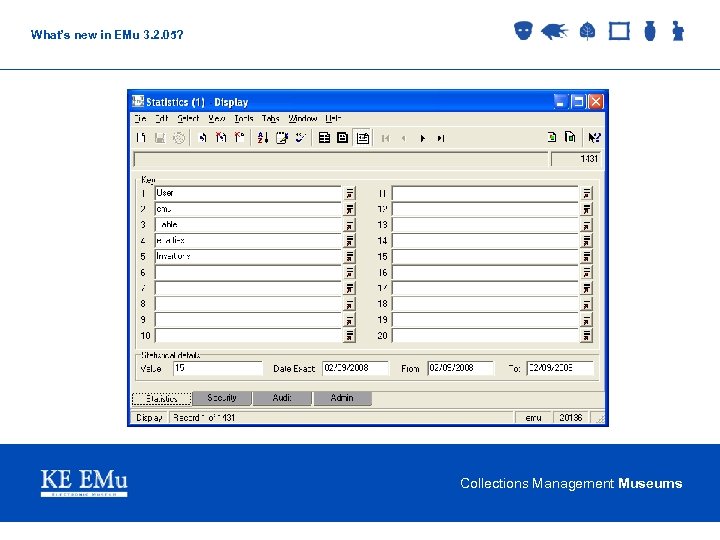This screenshot has width=720, height=540.
Task: Switch to the Admin tab
Action: [342, 398]
